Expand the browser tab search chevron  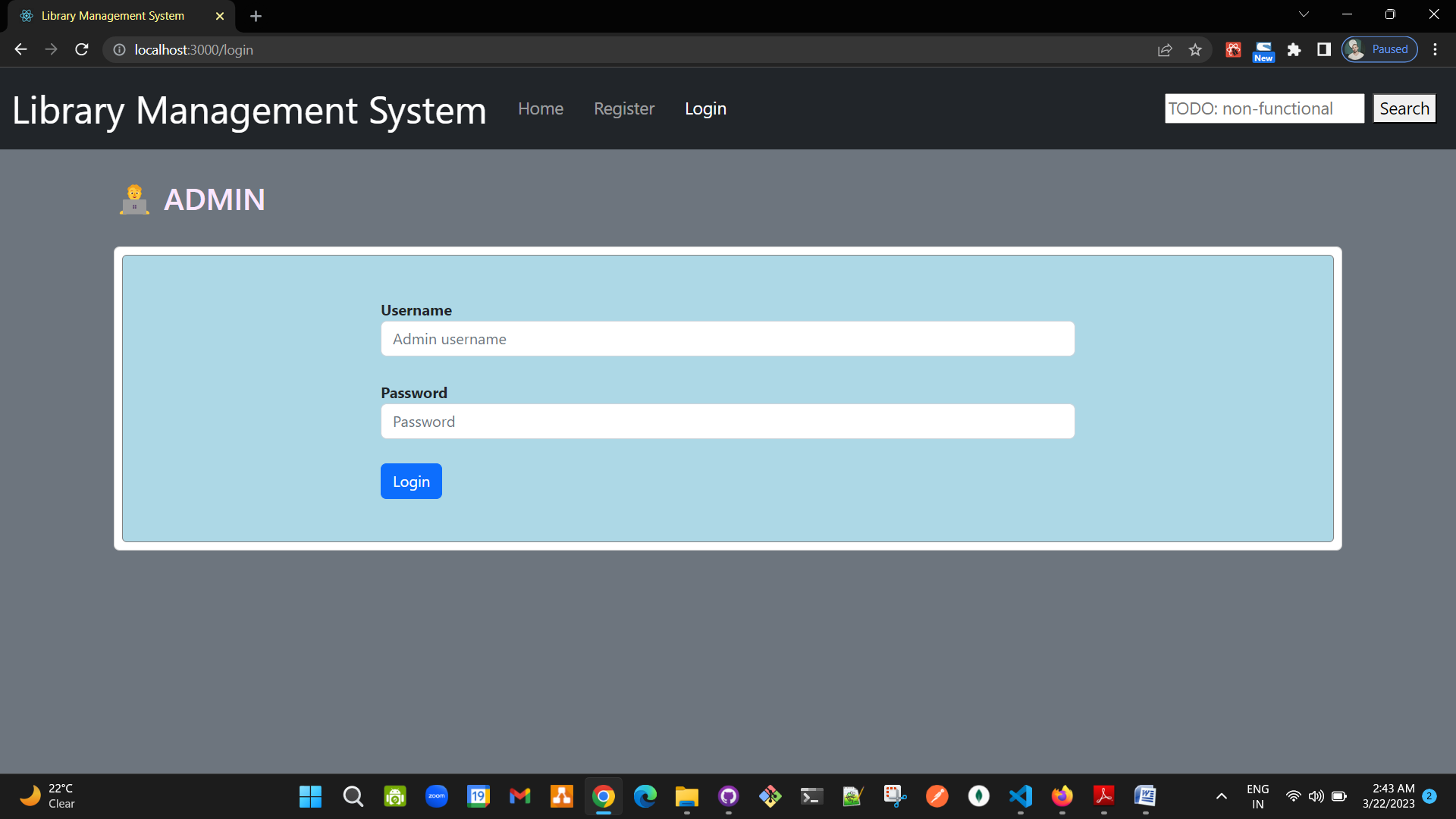tap(1303, 14)
